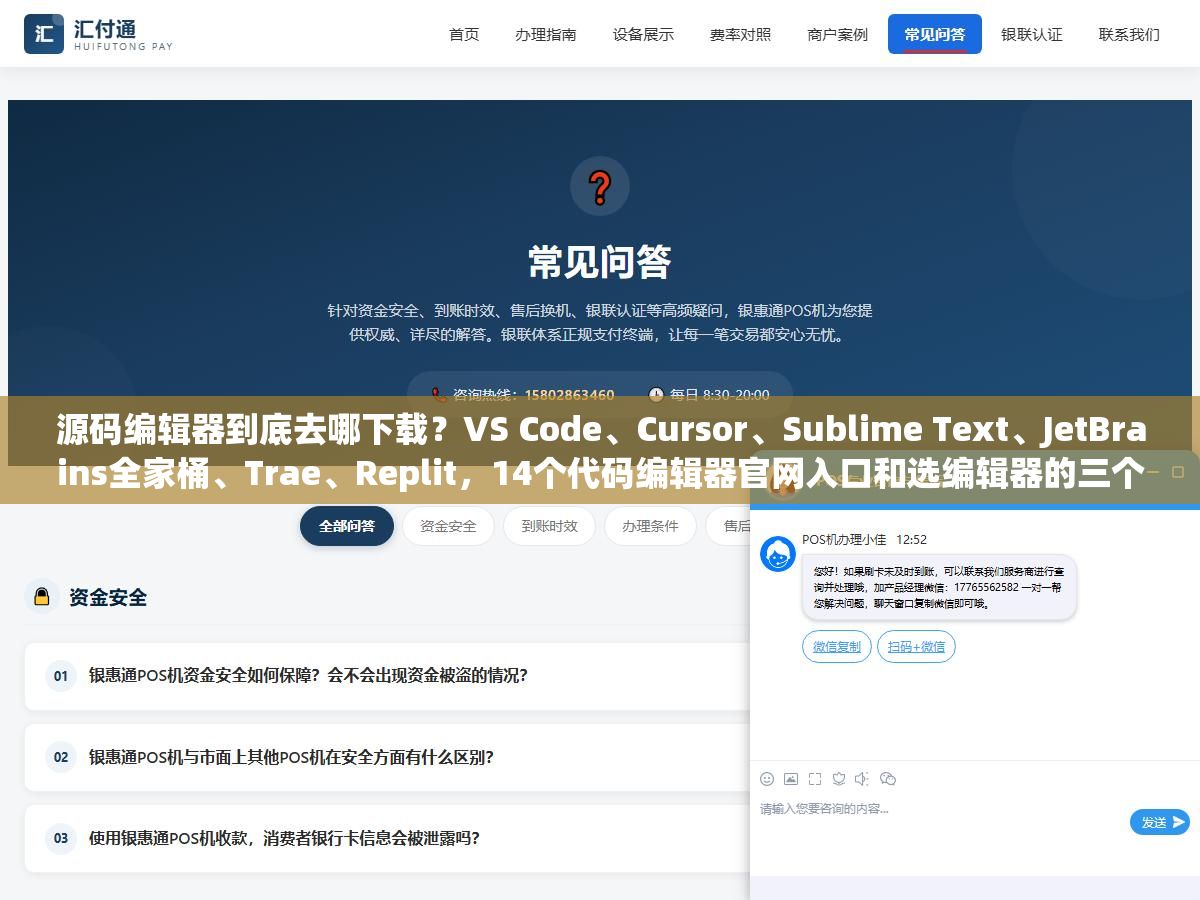The width and height of the screenshot is (1200, 900).
Task: Click the chat message bubble mentioning 17765562582
Action: click(939, 587)
